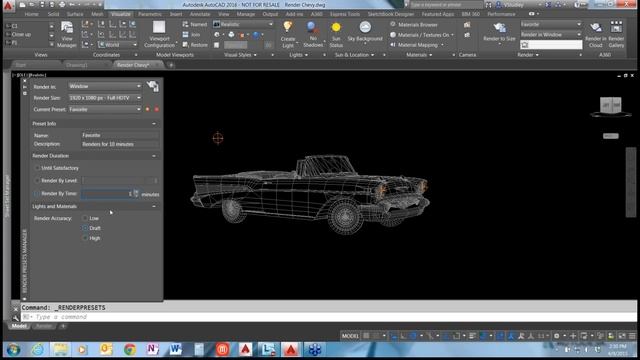Collapse the Lights and Materials section
The image size is (640, 360).
[x=154, y=207]
